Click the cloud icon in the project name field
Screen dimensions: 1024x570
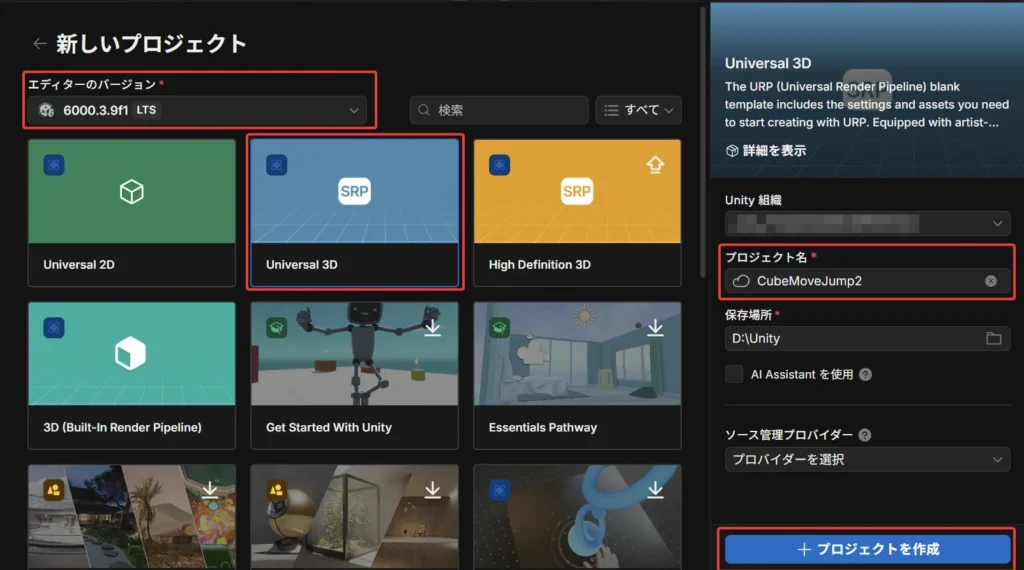741,281
